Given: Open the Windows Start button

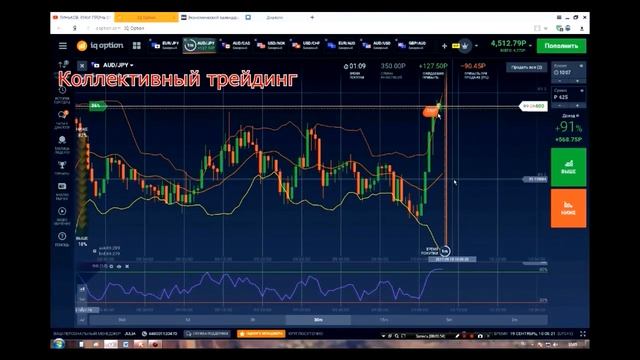Looking at the screenshot, I should 58,344.
